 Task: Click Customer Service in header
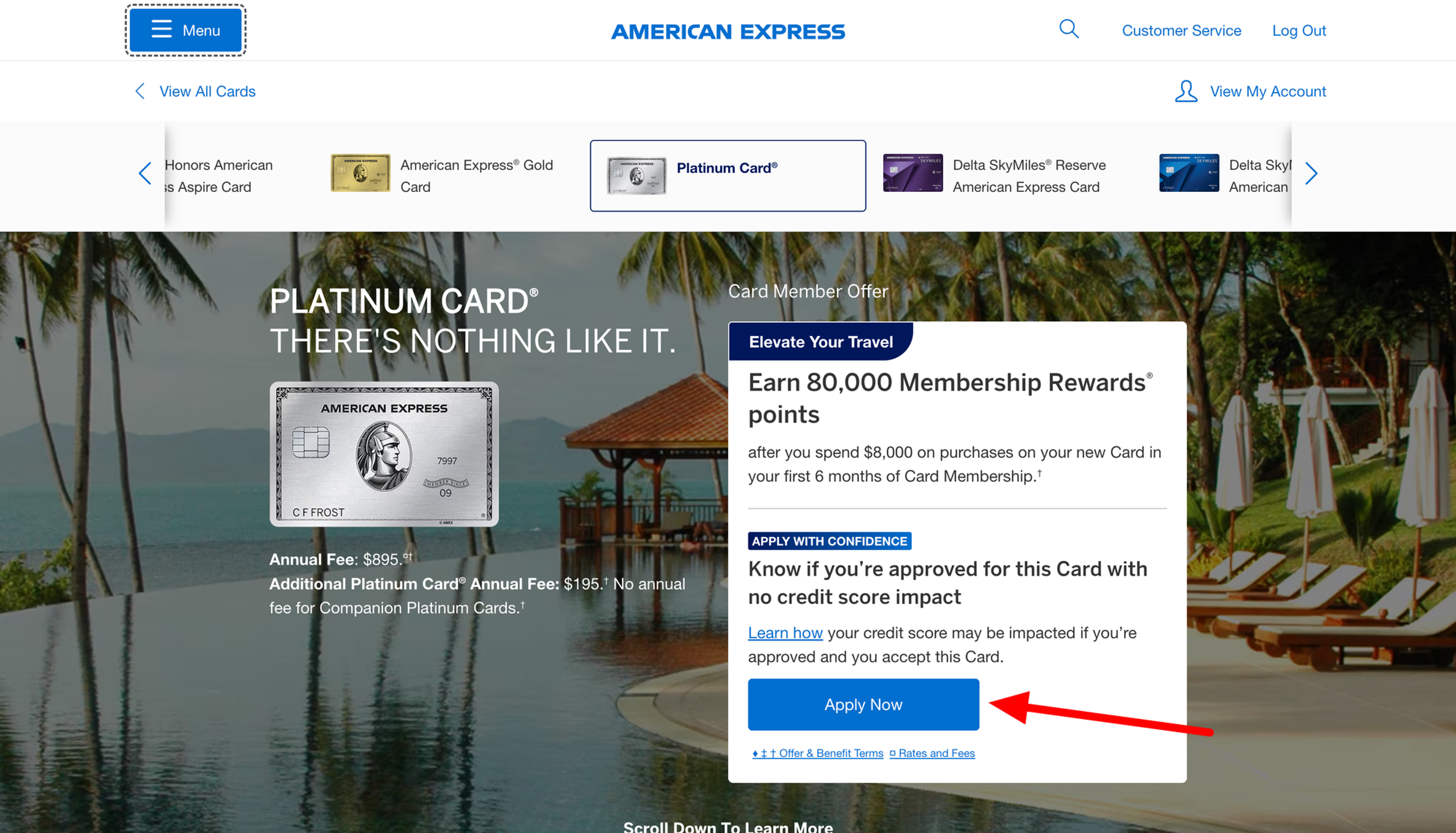1181,31
